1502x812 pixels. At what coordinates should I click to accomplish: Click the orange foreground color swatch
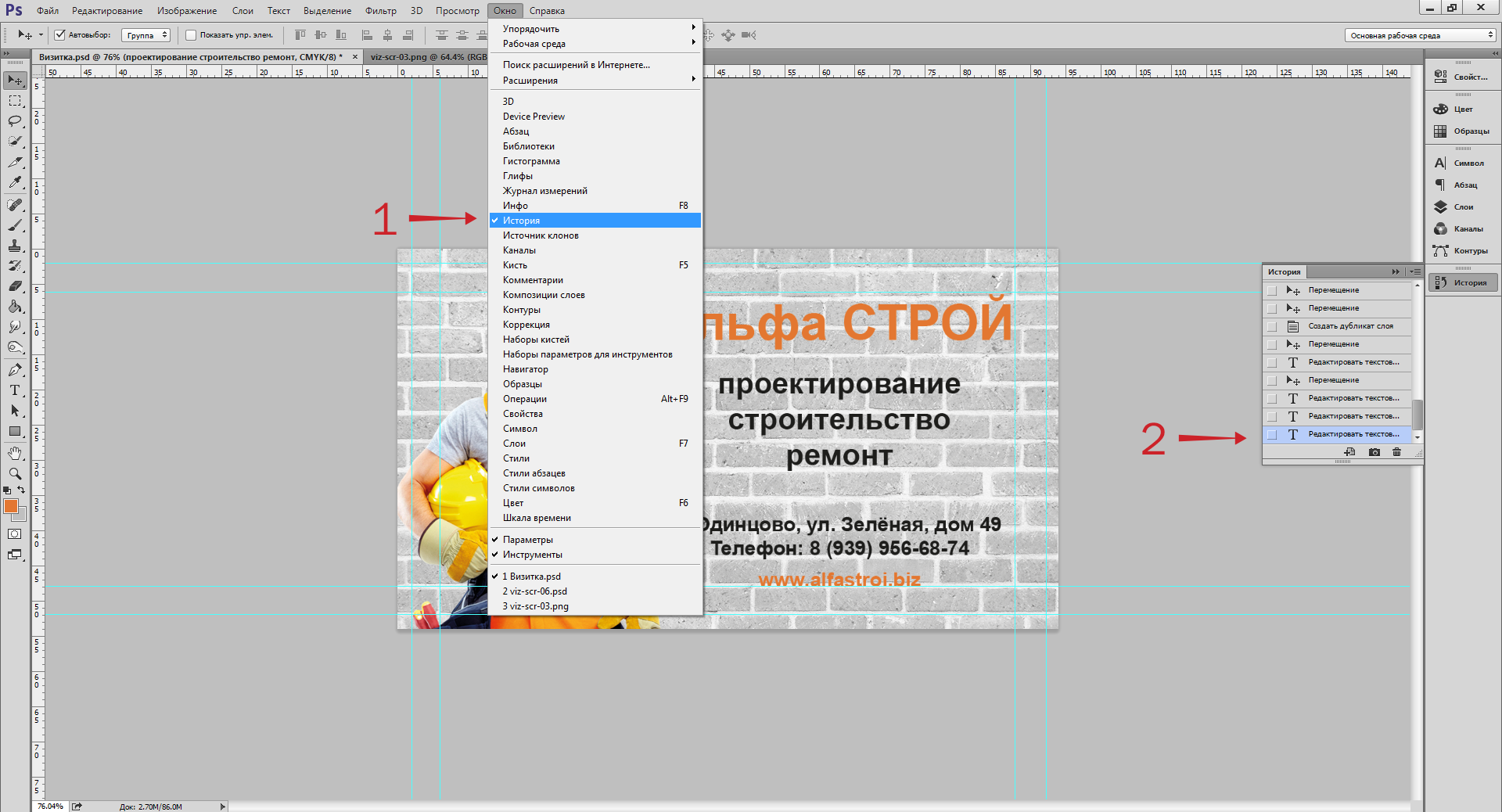coord(10,505)
